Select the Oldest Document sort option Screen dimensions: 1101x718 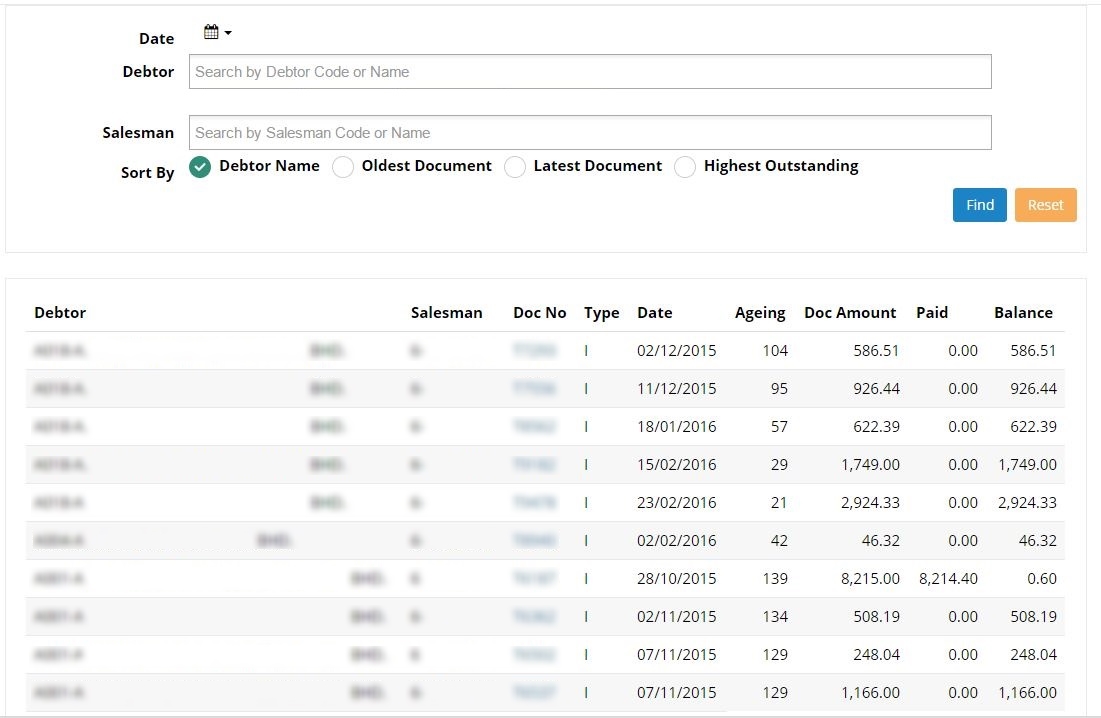point(343,166)
